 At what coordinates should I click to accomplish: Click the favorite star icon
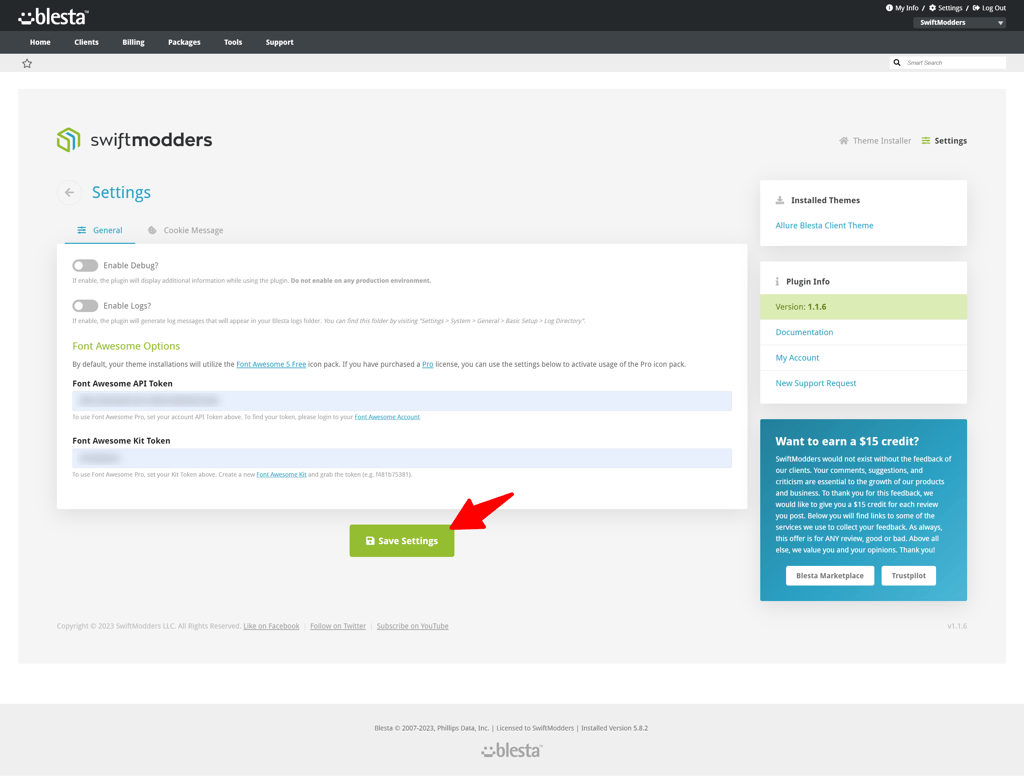27,63
